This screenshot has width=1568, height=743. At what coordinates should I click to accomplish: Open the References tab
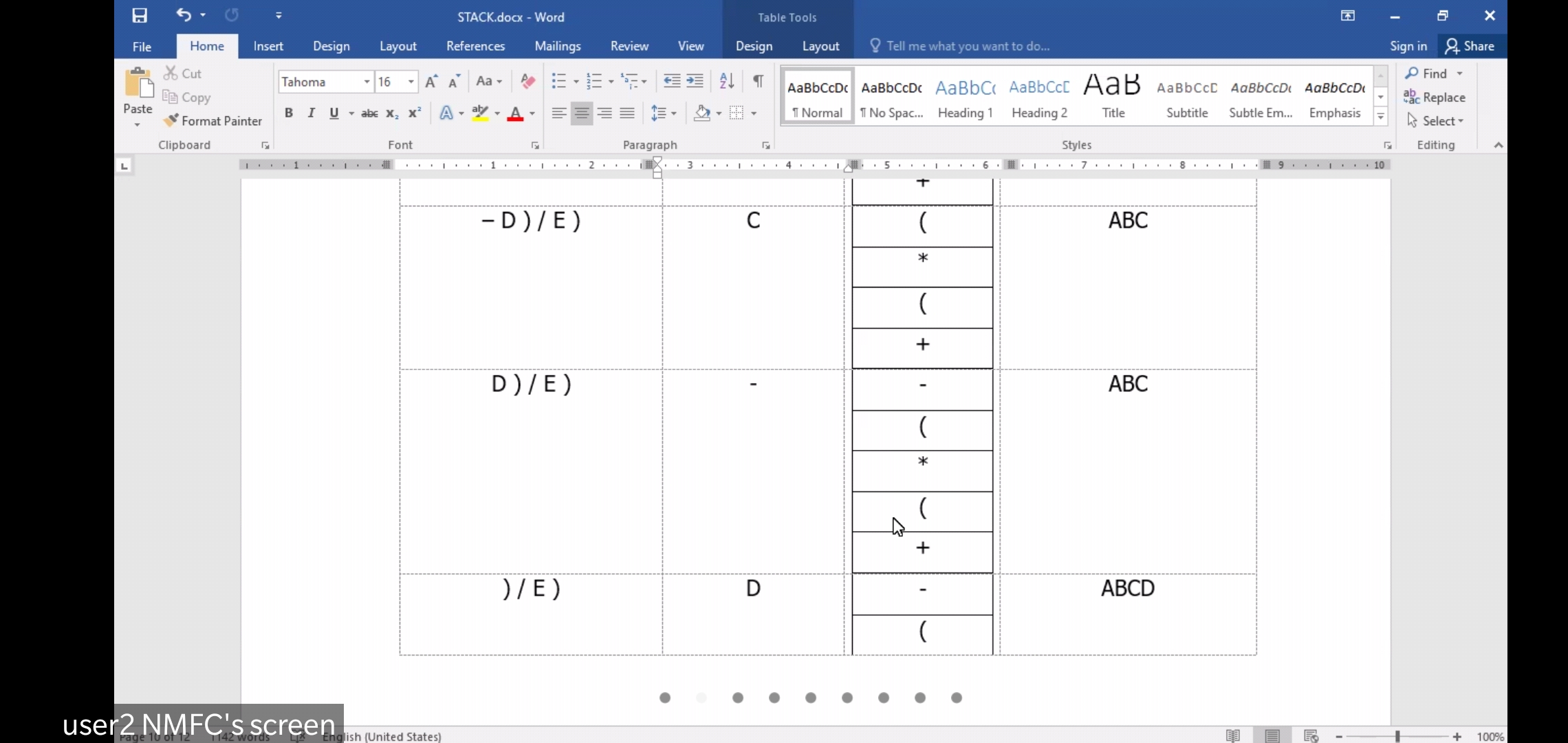coord(475,46)
